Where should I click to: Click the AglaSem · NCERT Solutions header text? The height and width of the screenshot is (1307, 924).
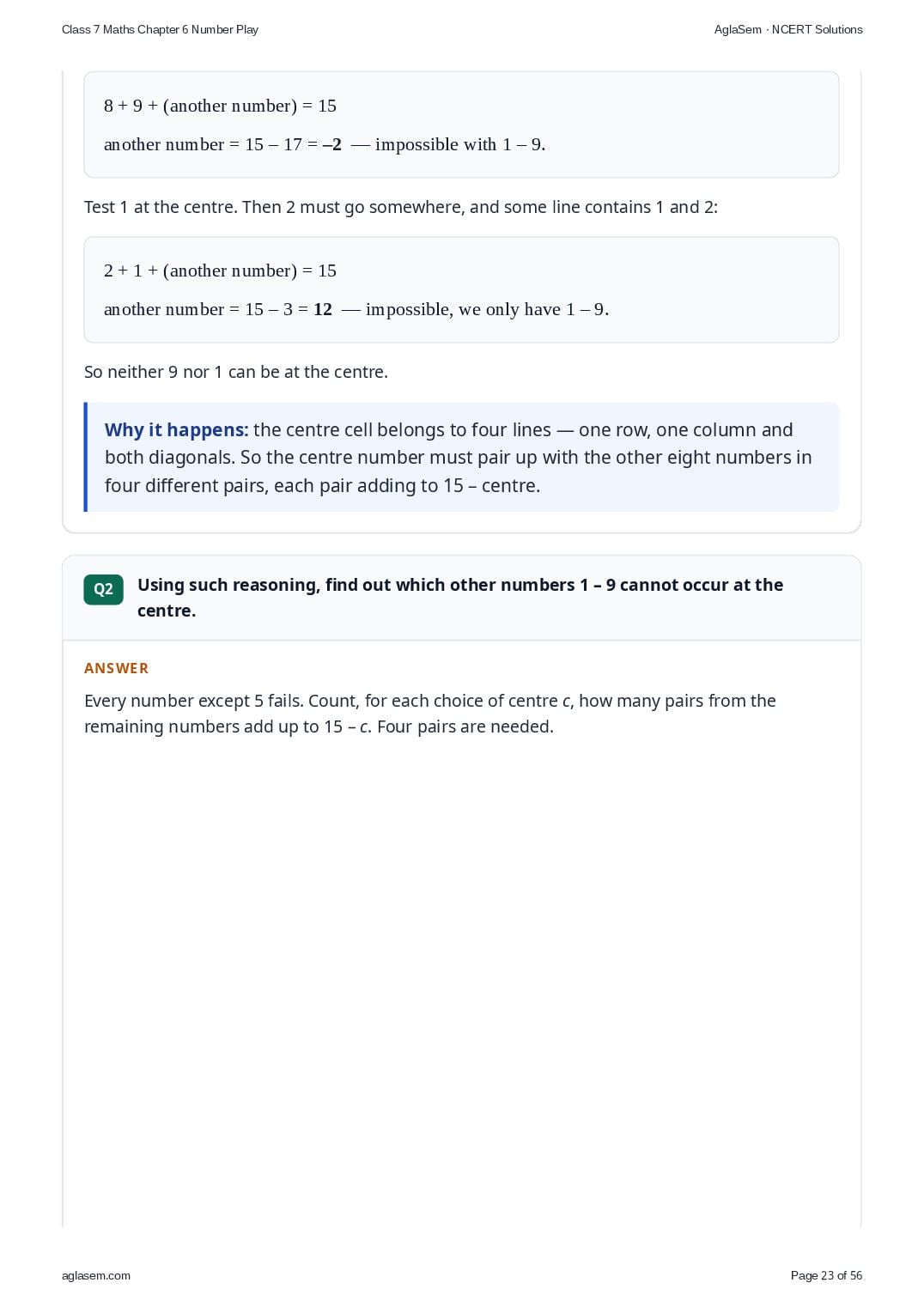[x=788, y=29]
